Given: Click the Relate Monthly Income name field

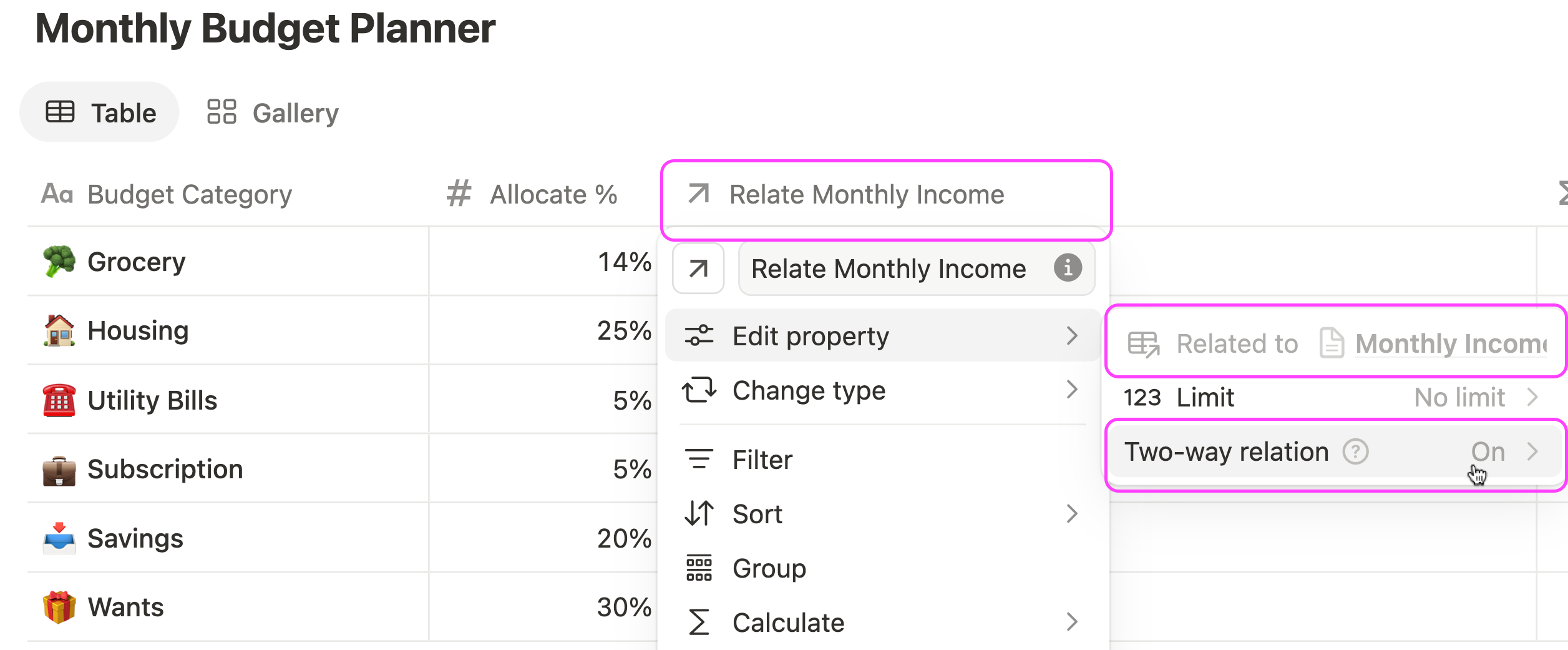Looking at the screenshot, I should pos(917,268).
